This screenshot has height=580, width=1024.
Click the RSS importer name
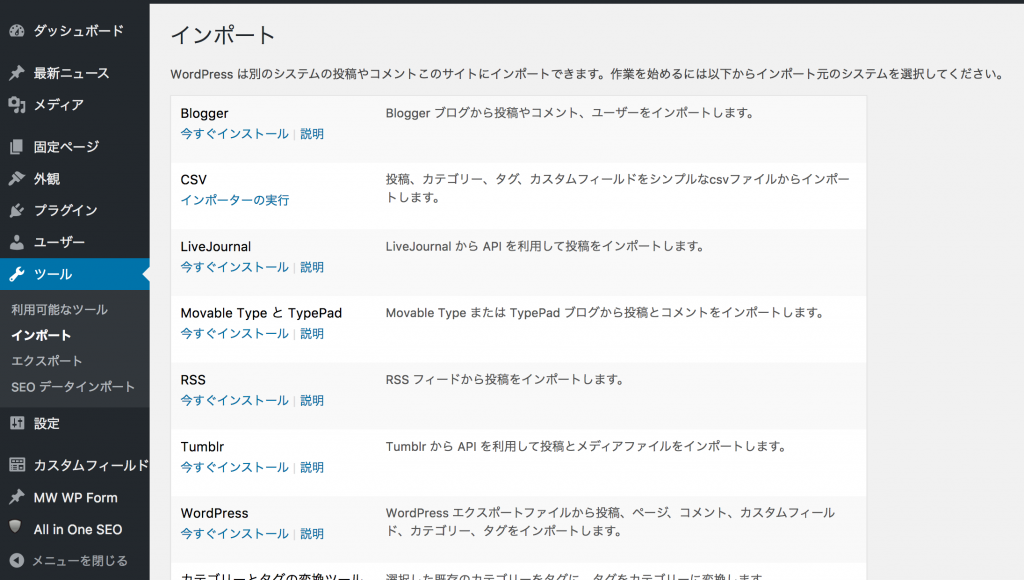(193, 380)
